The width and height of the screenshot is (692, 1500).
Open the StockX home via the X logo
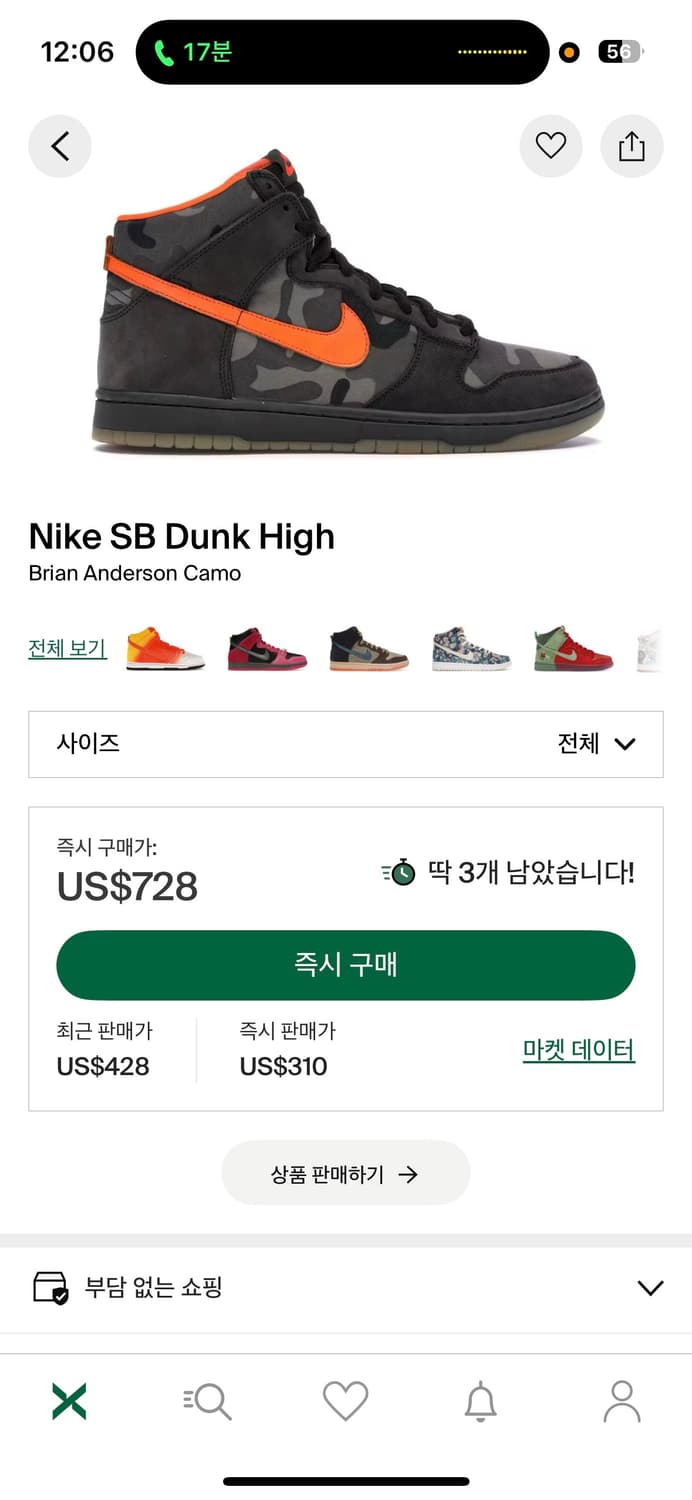(68, 1400)
